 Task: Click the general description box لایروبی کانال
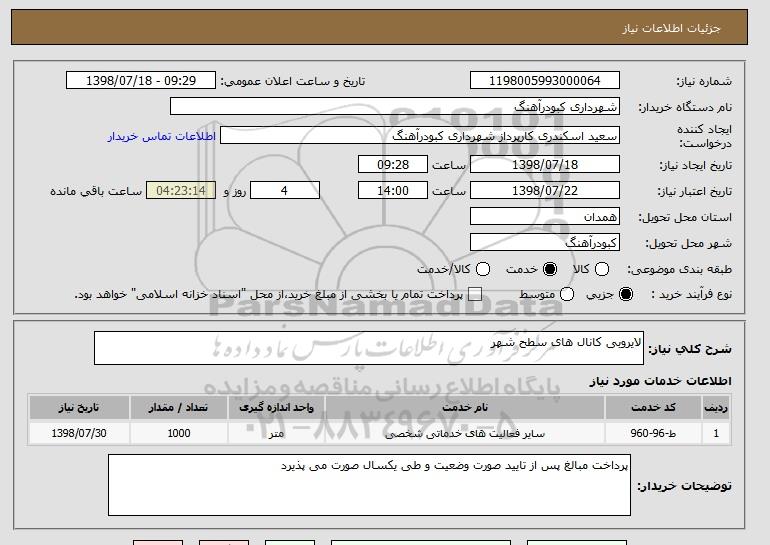369,348
